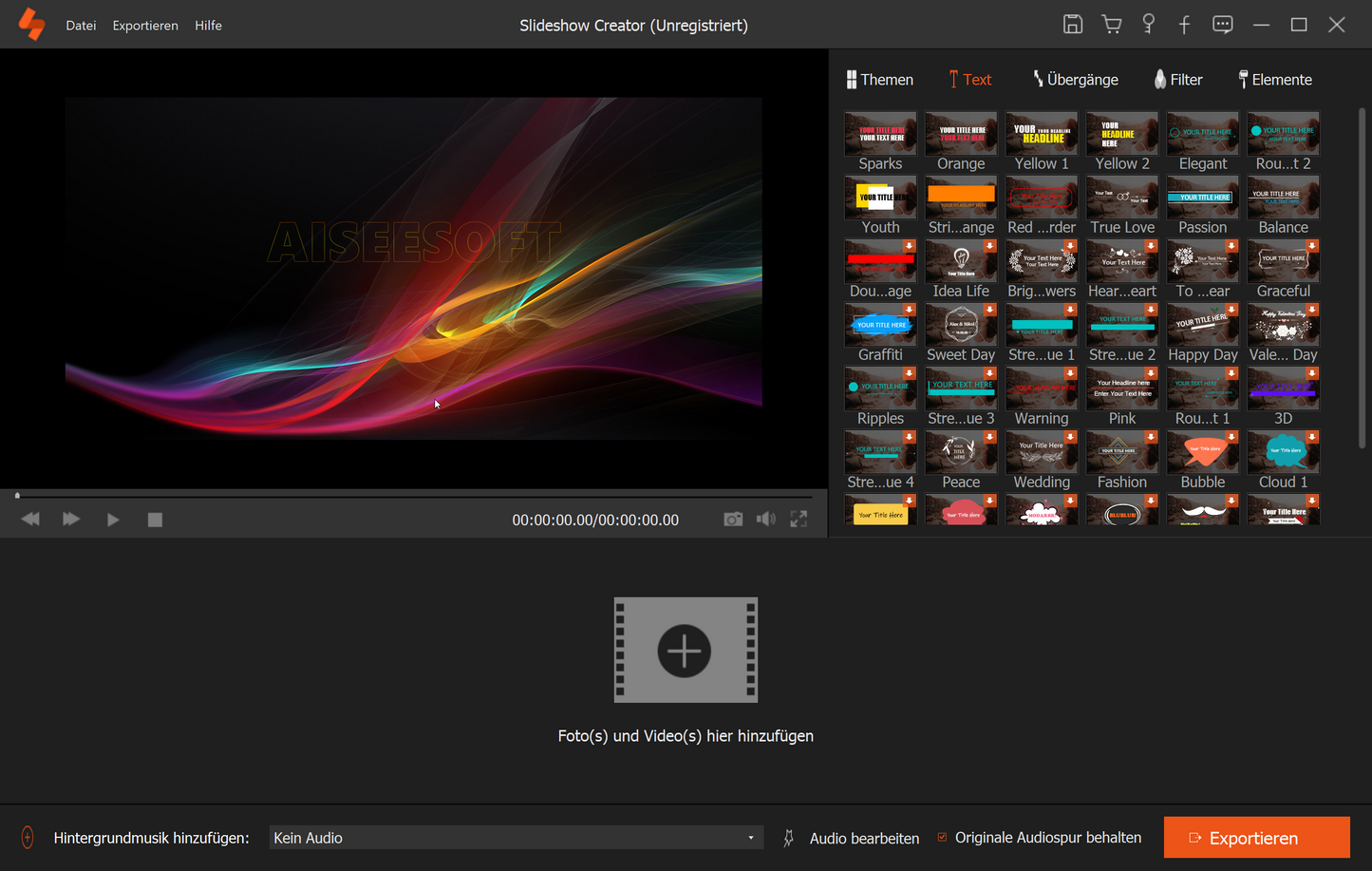The image size is (1372, 871).
Task: Click the orange Exportieren button
Action: pyautogui.click(x=1256, y=838)
